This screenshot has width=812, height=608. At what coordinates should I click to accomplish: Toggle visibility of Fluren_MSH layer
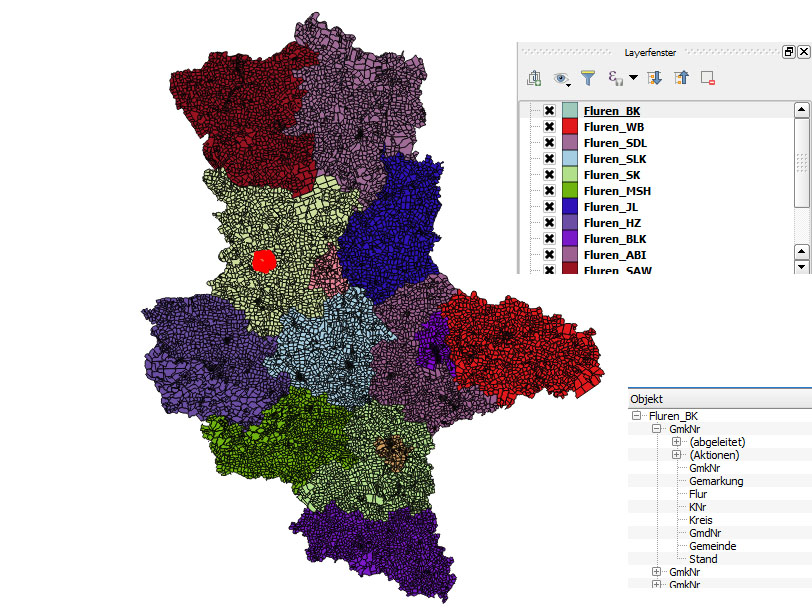click(549, 191)
